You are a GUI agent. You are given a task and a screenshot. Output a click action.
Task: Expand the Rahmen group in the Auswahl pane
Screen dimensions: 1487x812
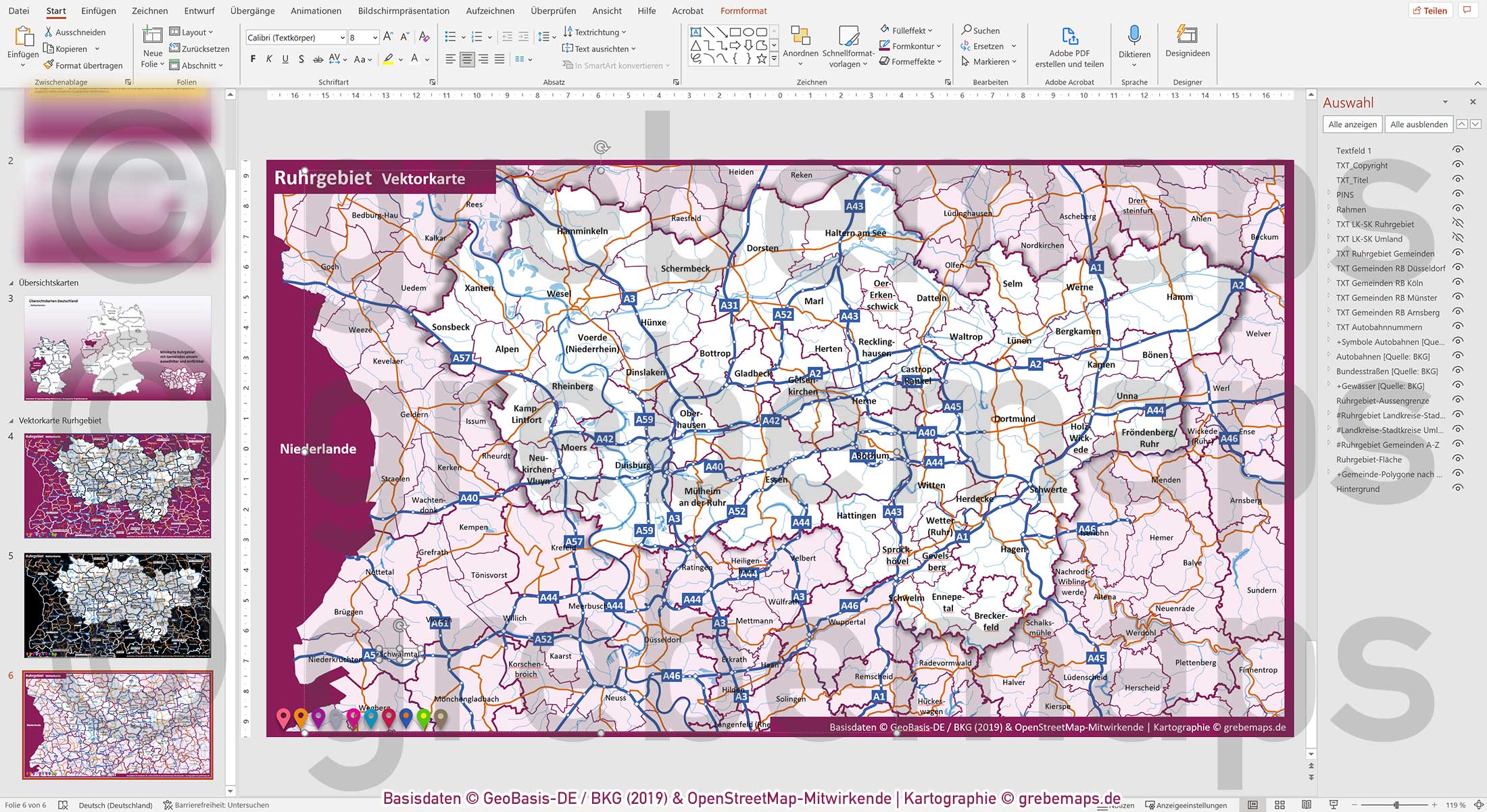pos(1327,209)
